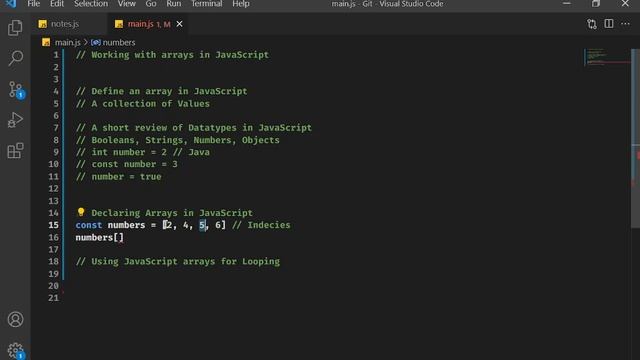Open the Edit menu

tap(57, 4)
